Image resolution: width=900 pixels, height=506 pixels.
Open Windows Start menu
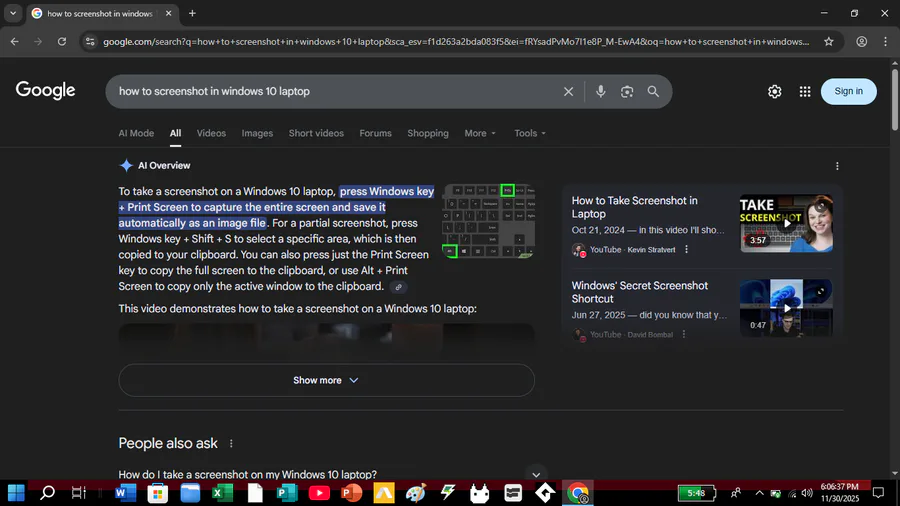click(x=16, y=493)
